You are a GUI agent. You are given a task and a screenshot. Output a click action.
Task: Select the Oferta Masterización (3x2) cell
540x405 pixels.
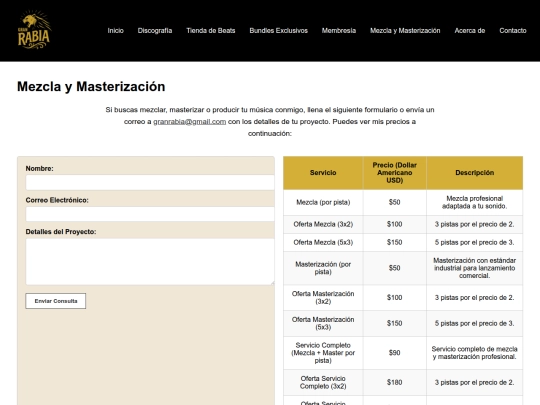323,298
